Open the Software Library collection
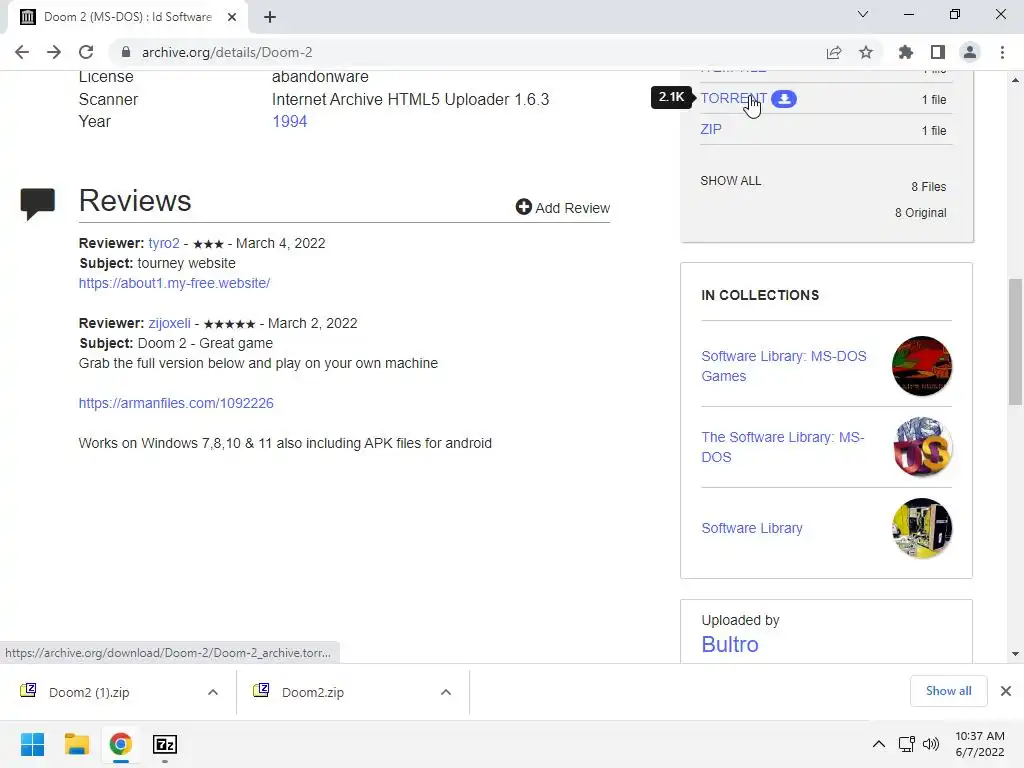Viewport: 1024px width, 768px height. (x=752, y=528)
